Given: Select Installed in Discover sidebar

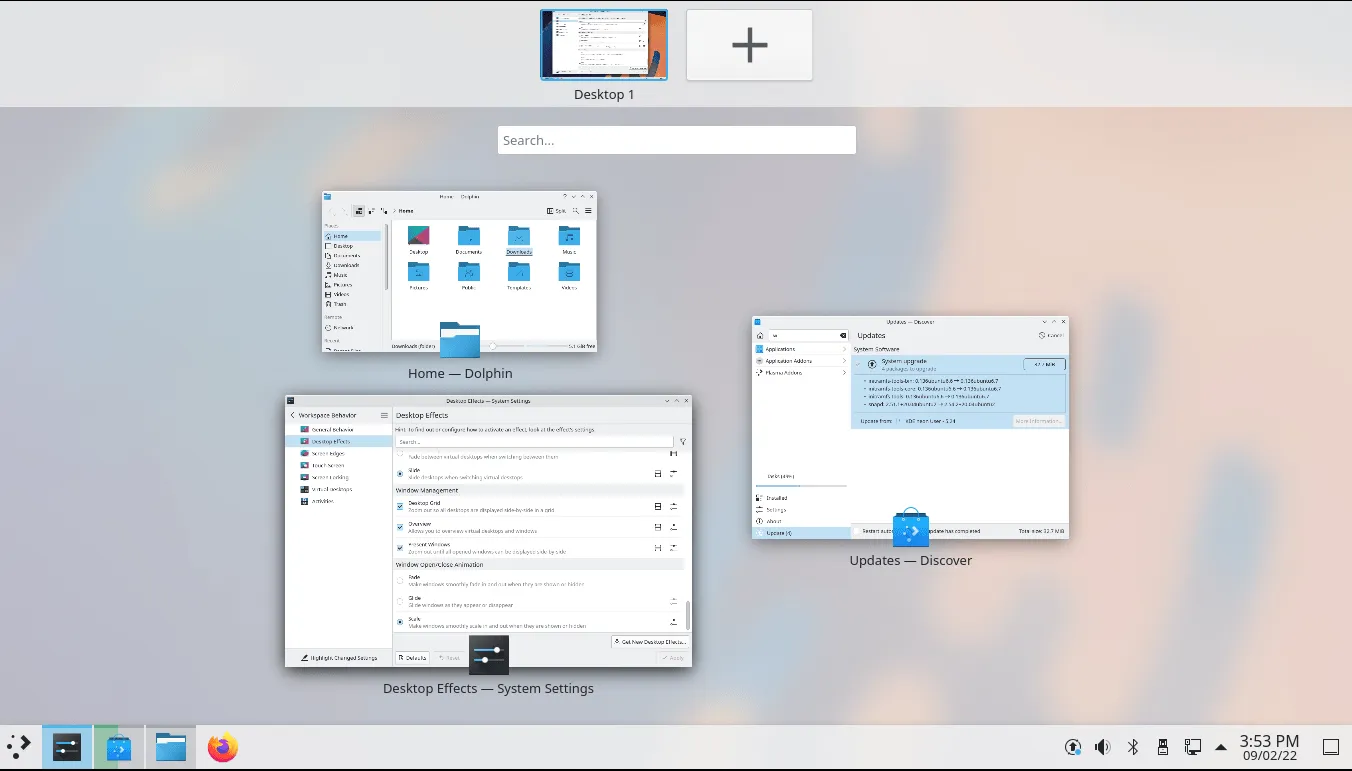Looking at the screenshot, I should [x=777, y=497].
